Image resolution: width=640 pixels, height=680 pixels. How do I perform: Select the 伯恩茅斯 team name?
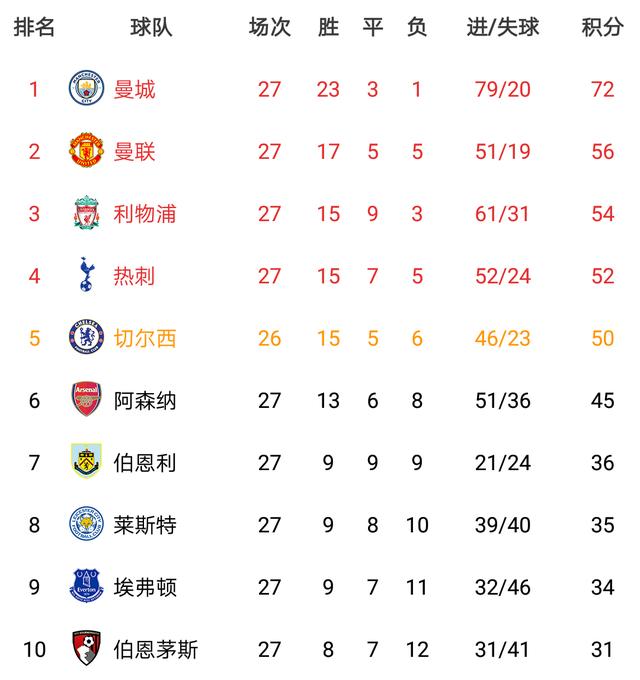point(156,649)
